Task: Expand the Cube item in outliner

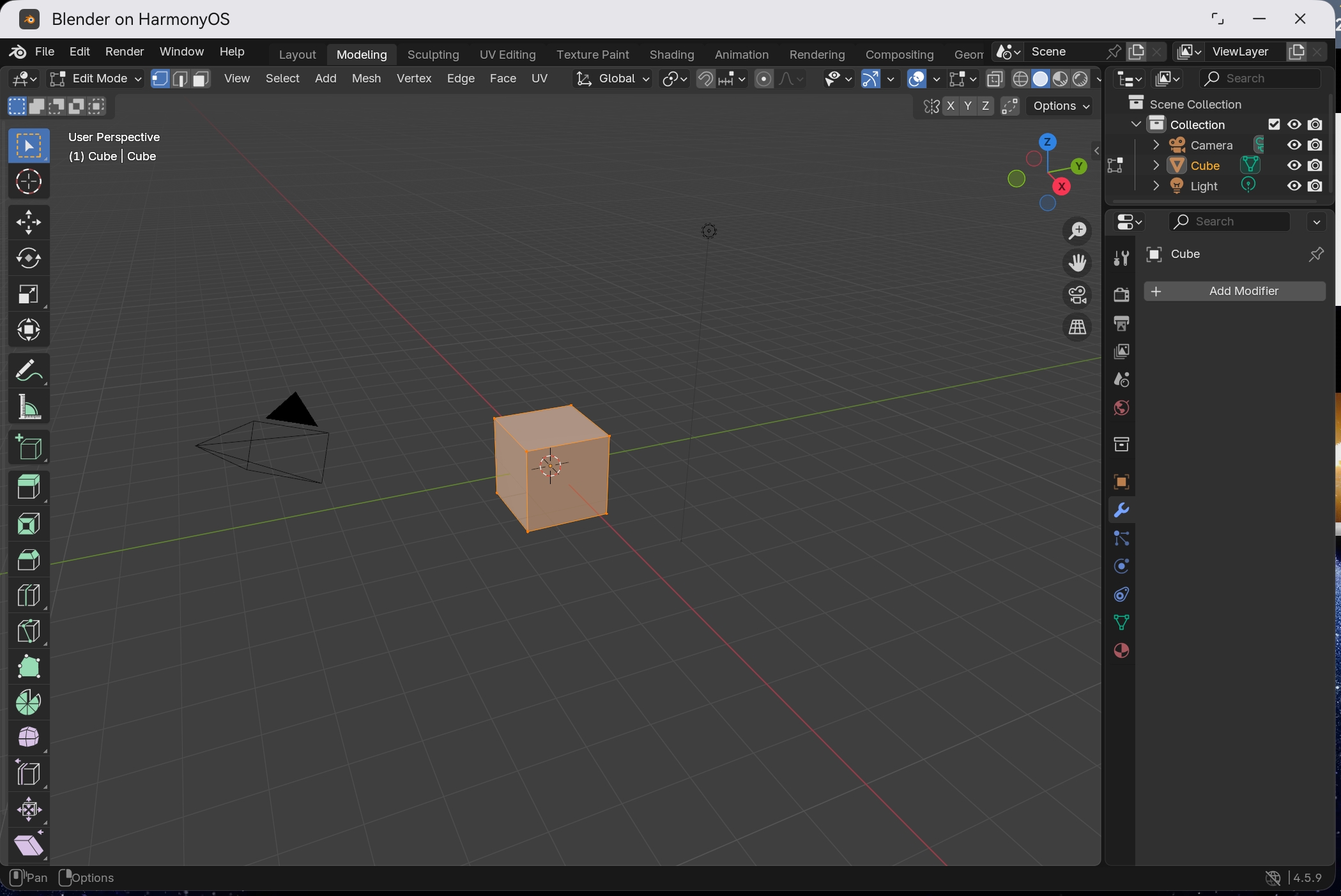Action: (x=1156, y=165)
